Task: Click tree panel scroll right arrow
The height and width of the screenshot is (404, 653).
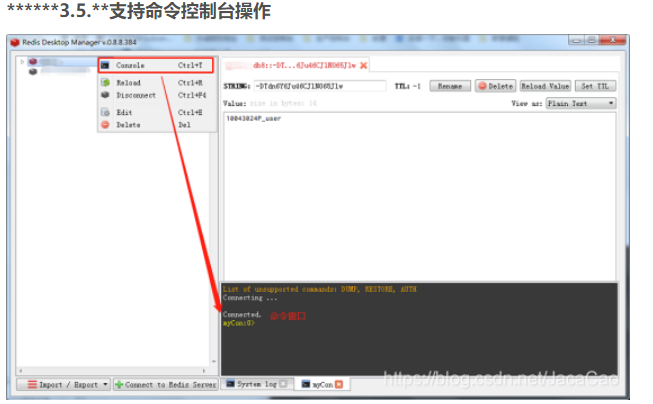Action: pyautogui.click(x=204, y=371)
